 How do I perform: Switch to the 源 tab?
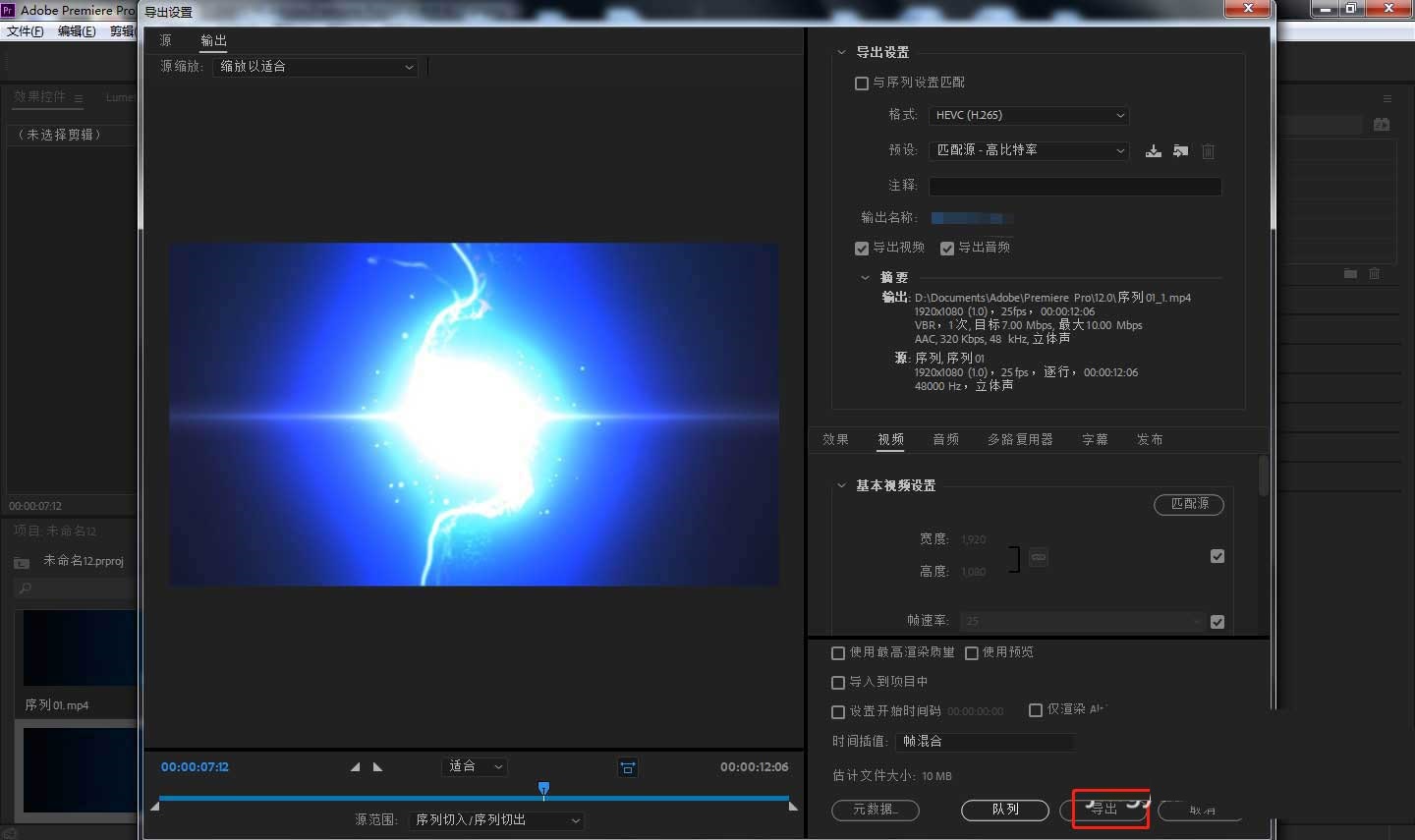coord(164,40)
